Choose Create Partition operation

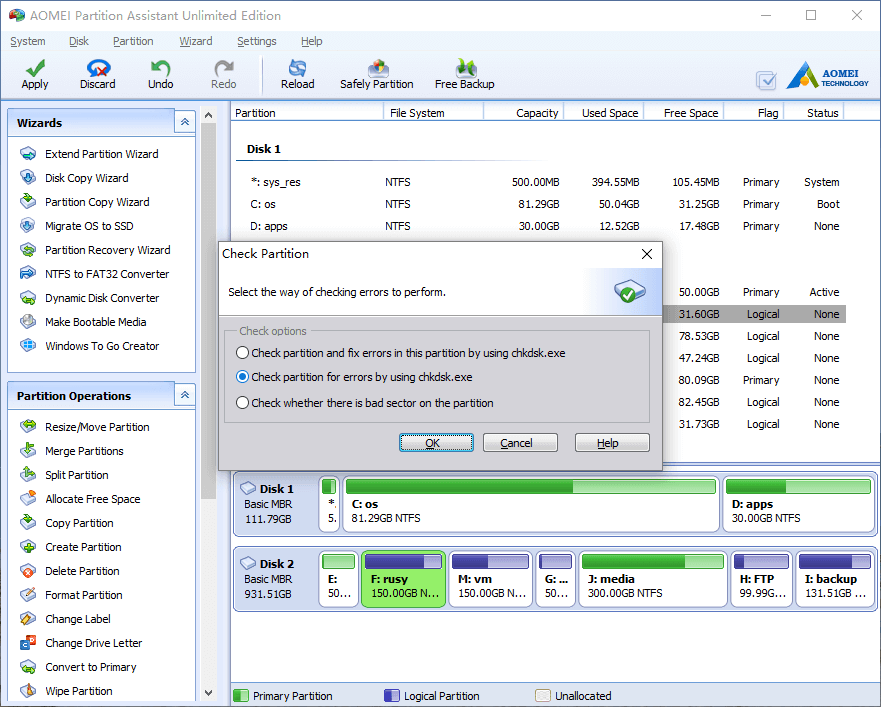point(83,547)
